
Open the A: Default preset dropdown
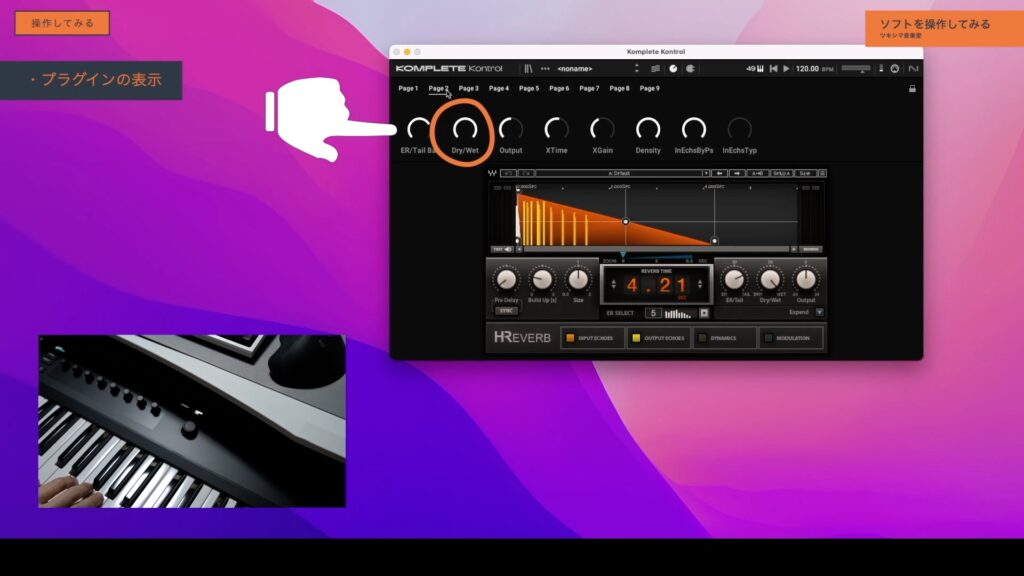[x=620, y=173]
